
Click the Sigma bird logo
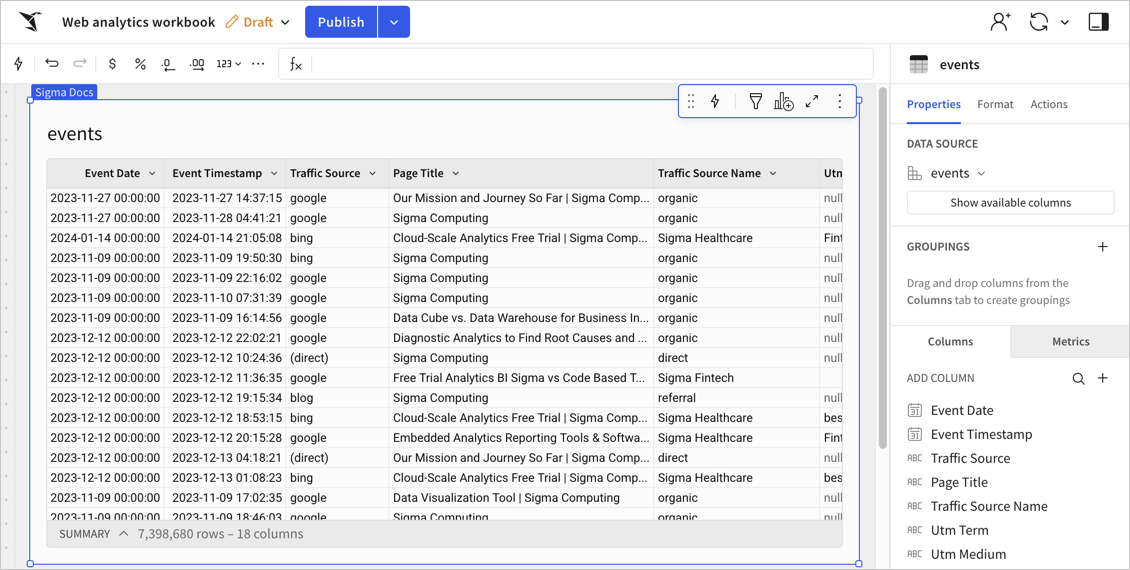(x=30, y=22)
